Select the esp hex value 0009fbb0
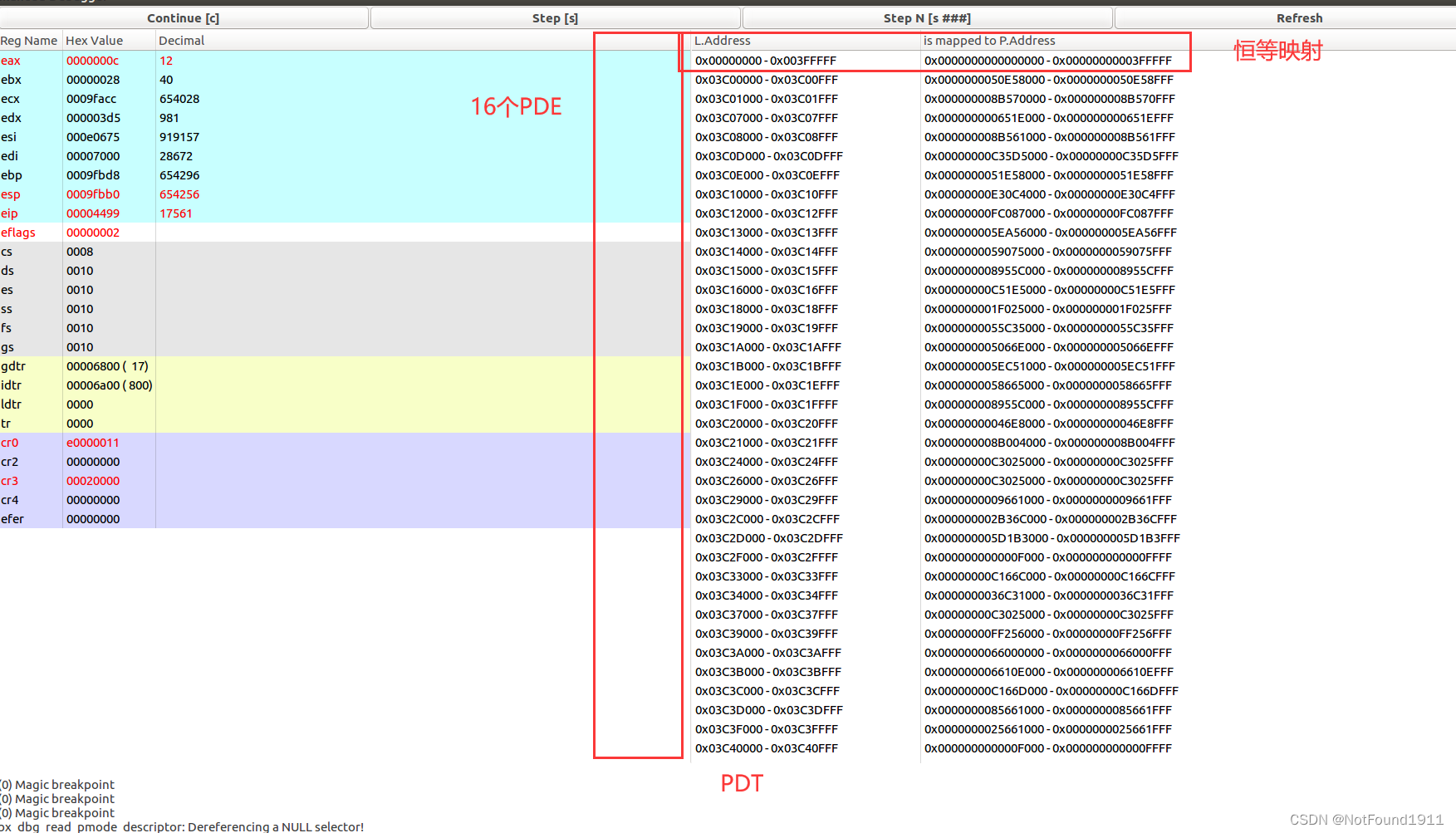1456x833 pixels. tap(93, 194)
